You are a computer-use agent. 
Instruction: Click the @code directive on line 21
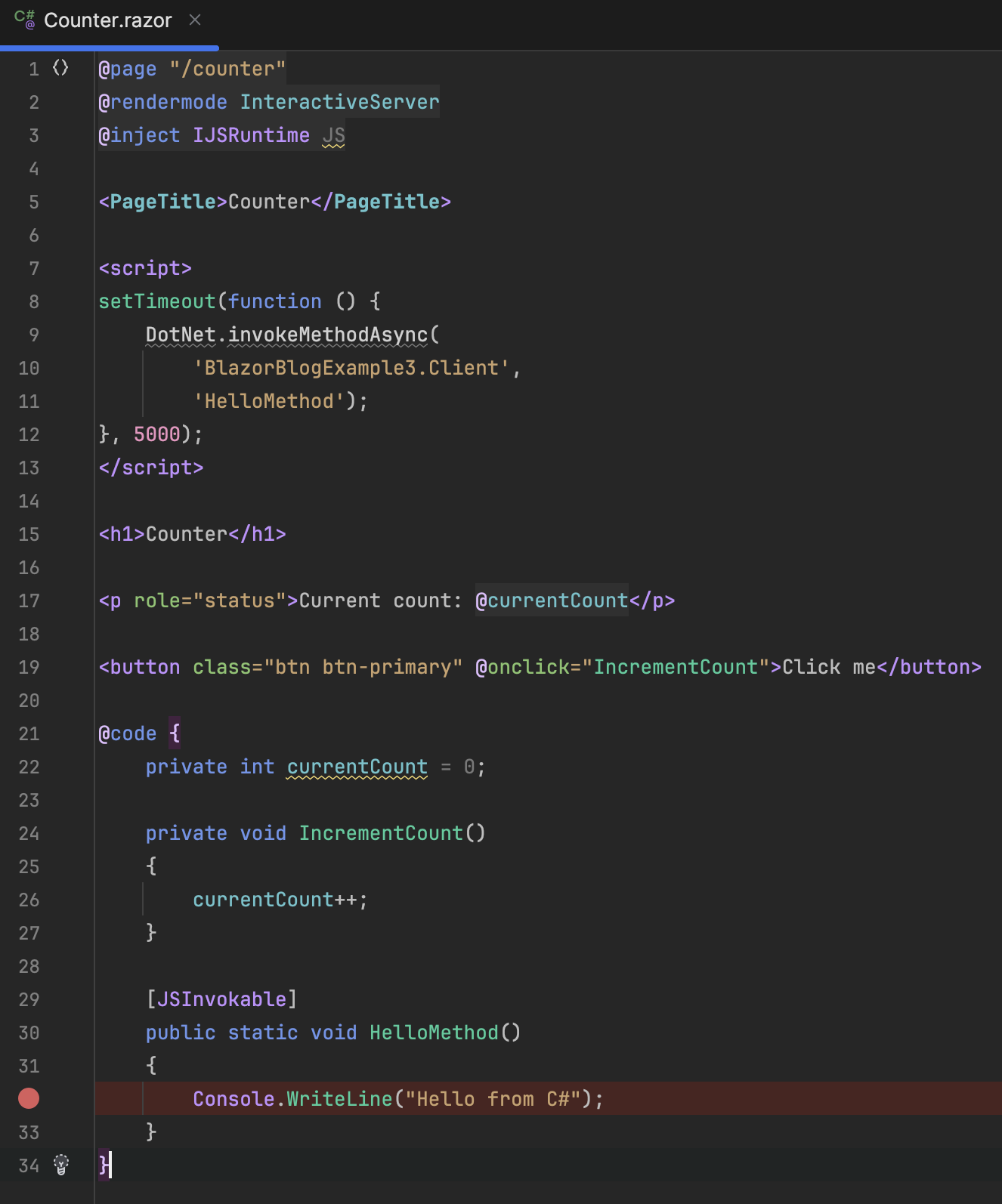[x=128, y=733]
